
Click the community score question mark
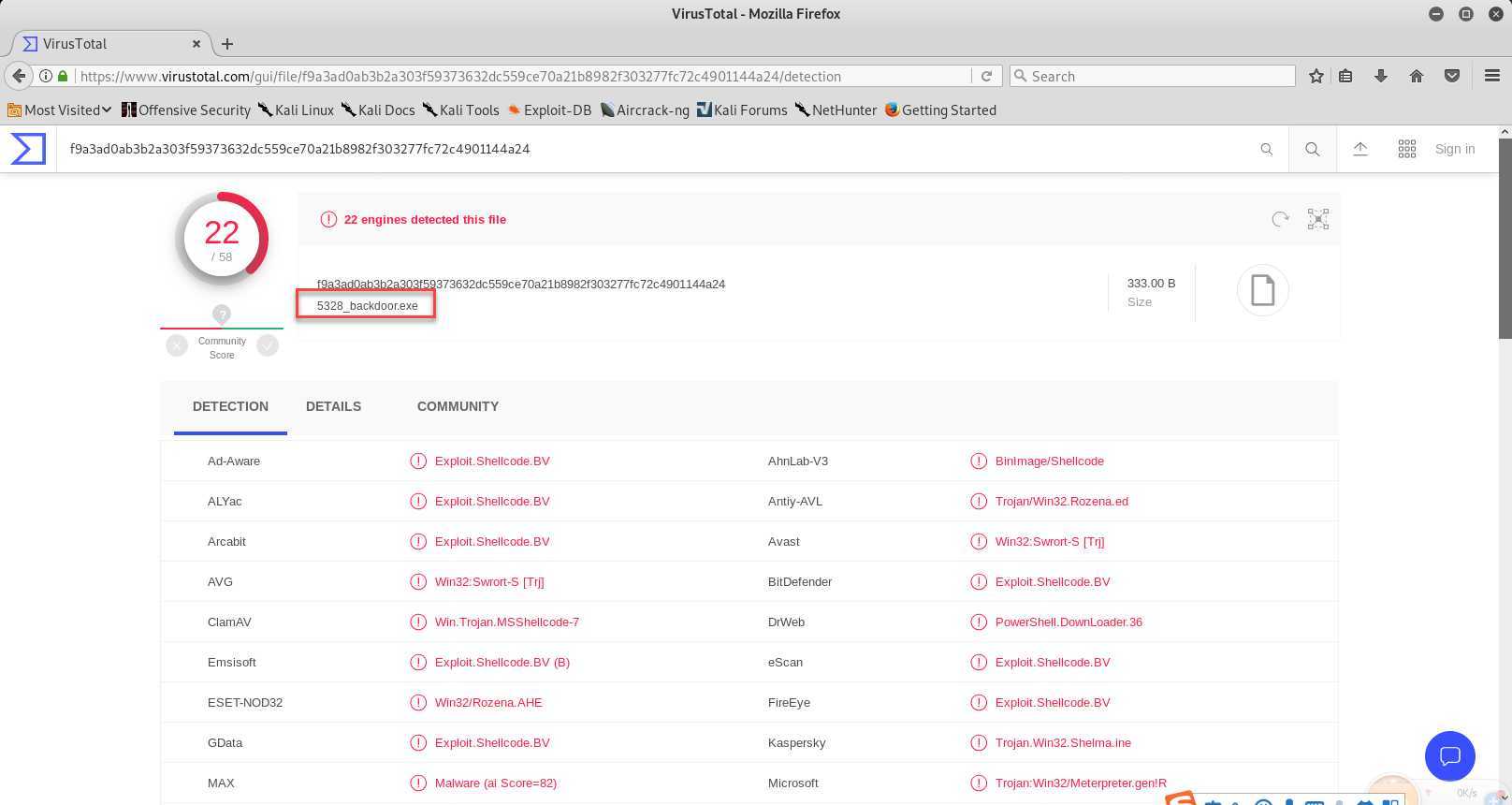pos(222,315)
